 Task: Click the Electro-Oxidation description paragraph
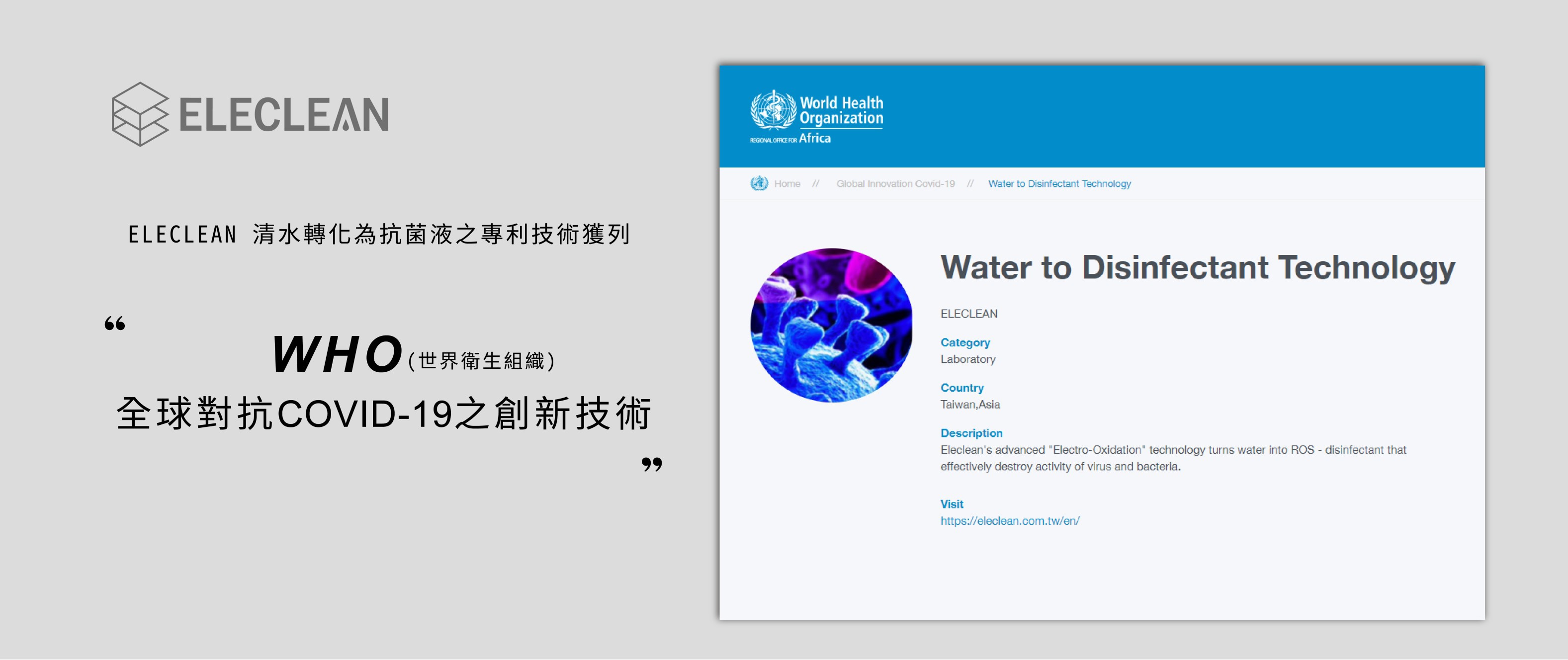1174,458
